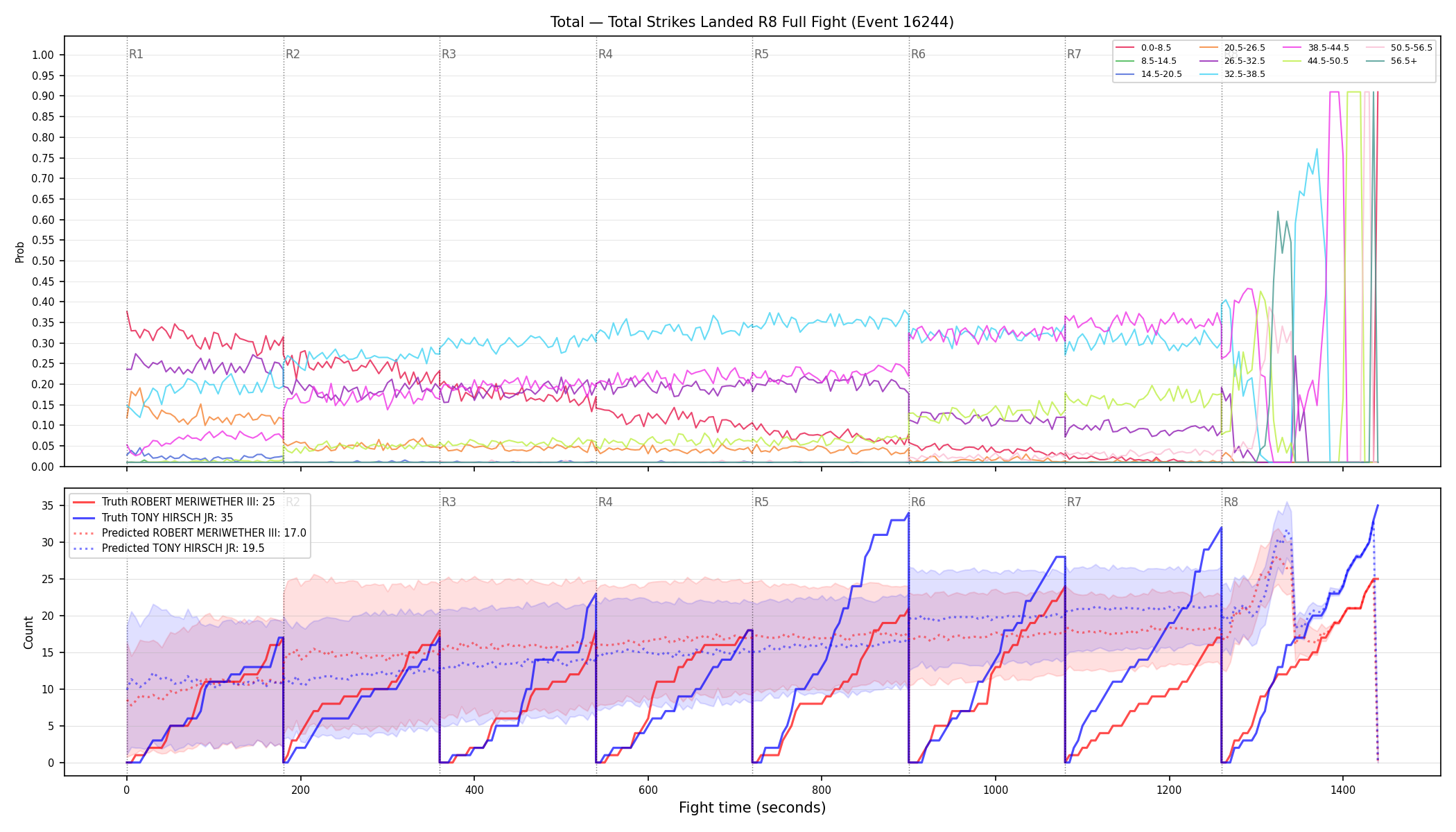Click the 0.90 tick on the Prob axis

(x=43, y=96)
